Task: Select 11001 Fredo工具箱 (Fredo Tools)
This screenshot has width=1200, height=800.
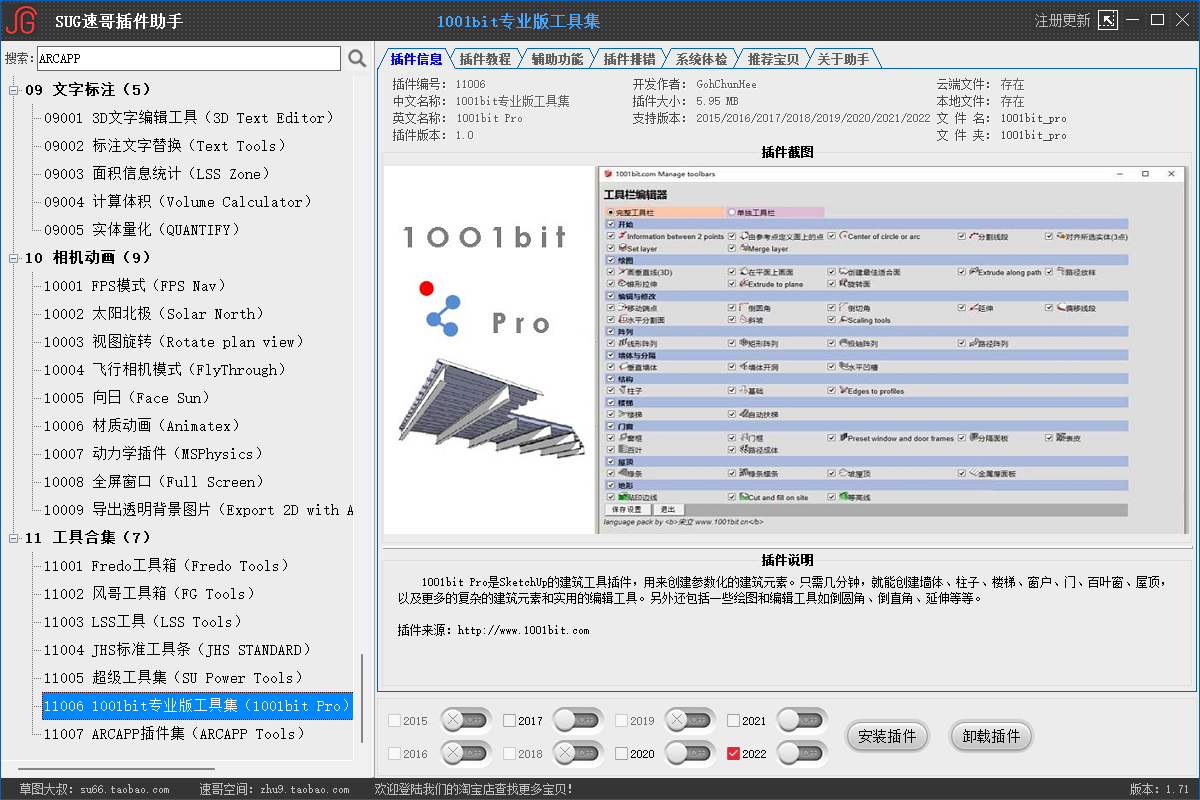Action: [166, 566]
